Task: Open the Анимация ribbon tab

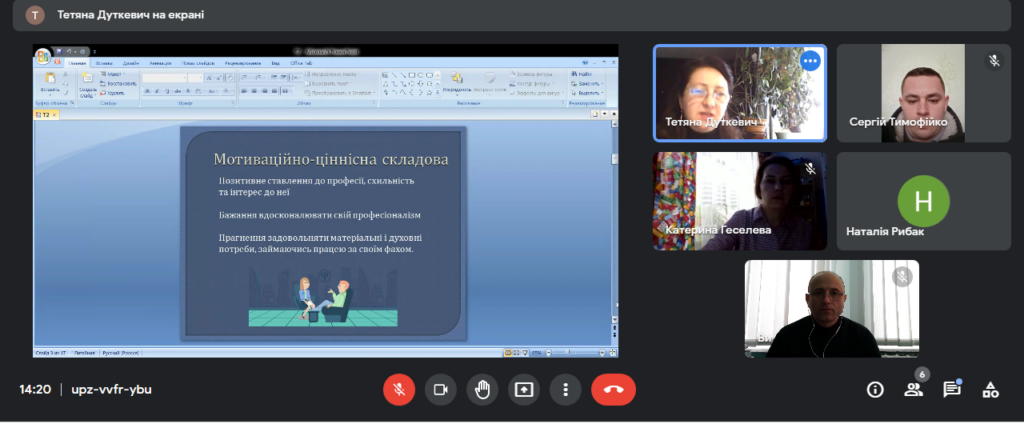Action: click(x=162, y=63)
